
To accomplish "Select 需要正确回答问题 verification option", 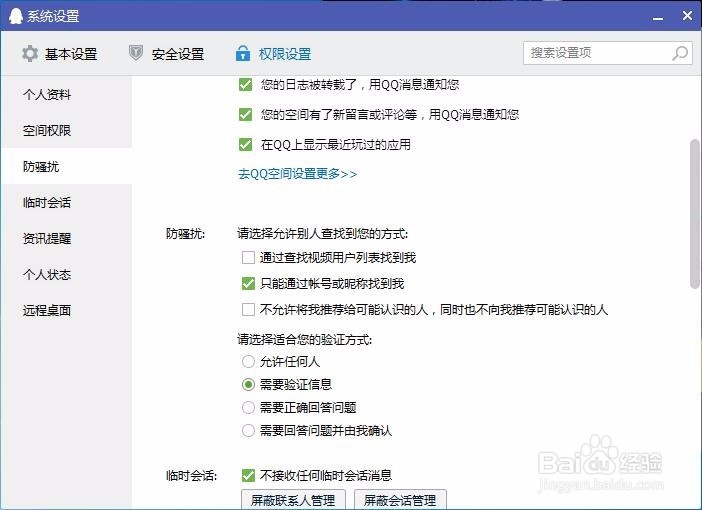I will tap(248, 407).
